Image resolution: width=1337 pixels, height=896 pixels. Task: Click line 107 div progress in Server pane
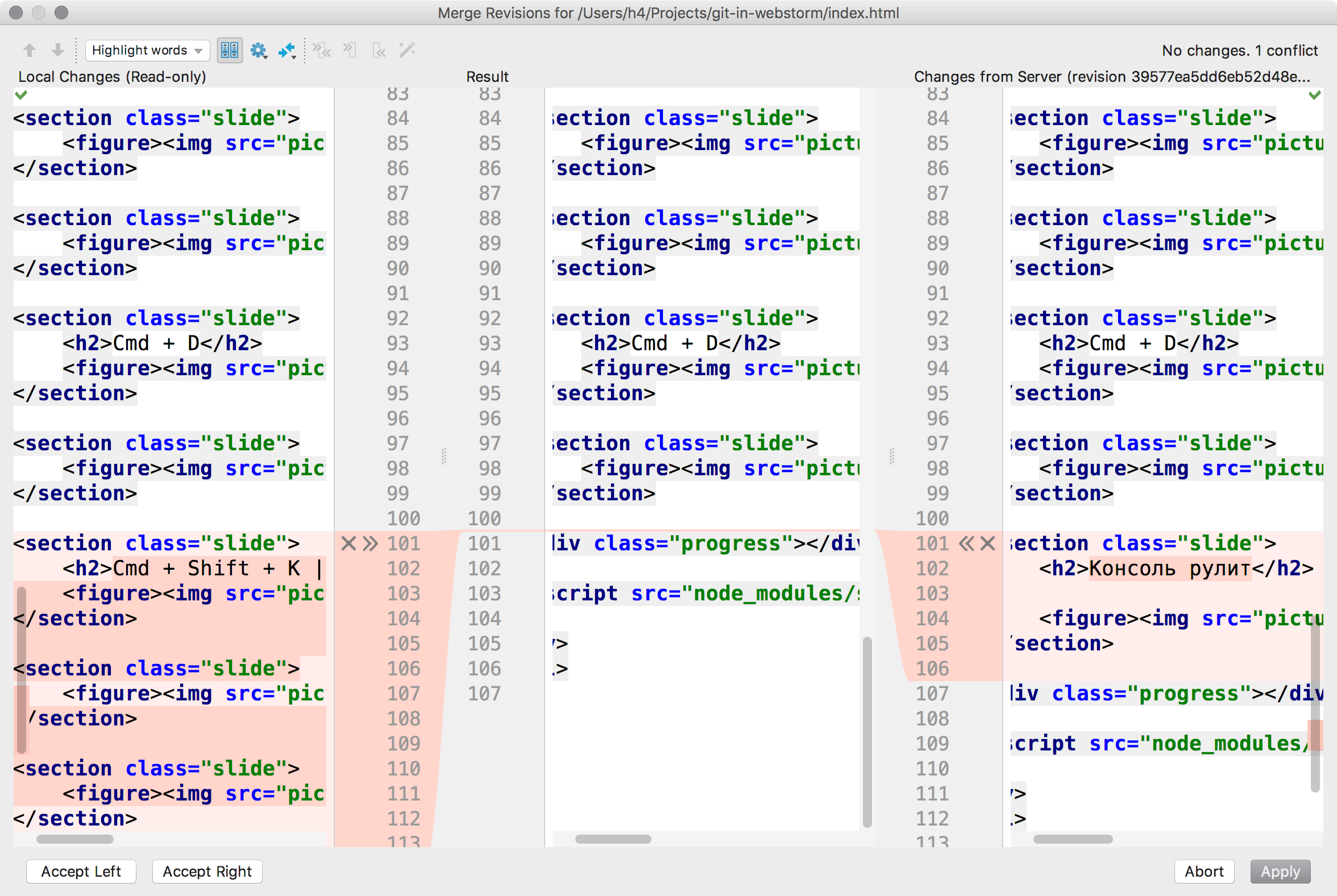click(x=1165, y=693)
